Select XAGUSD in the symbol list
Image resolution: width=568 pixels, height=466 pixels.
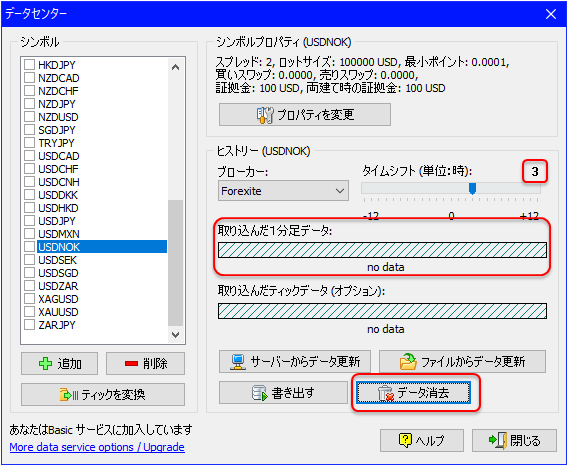pyautogui.click(x=58, y=299)
